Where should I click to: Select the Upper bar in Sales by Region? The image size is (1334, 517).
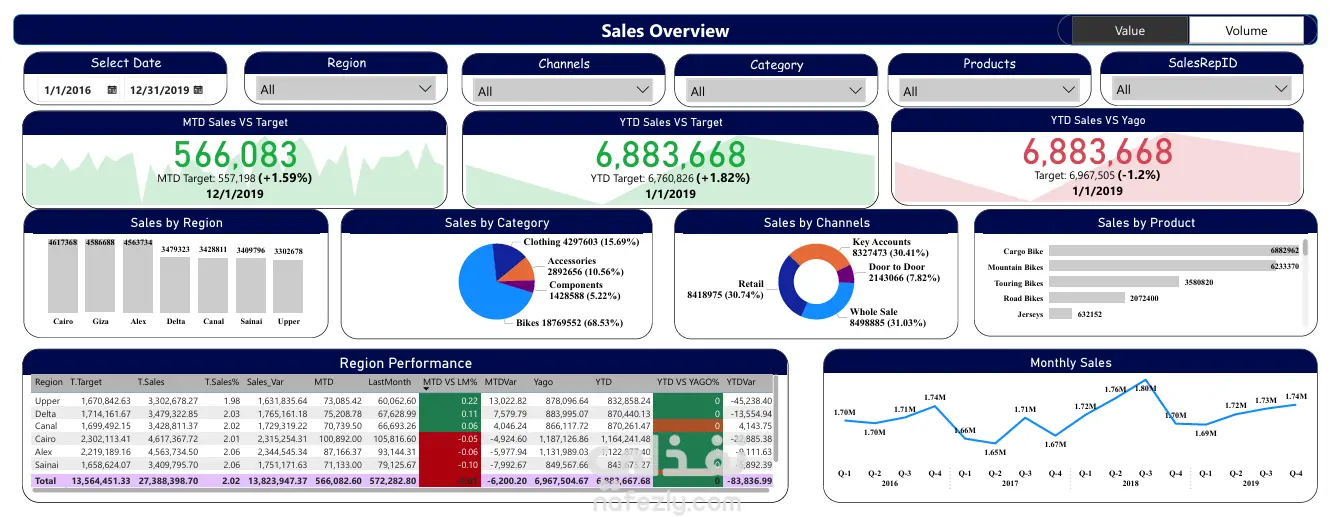[288, 287]
